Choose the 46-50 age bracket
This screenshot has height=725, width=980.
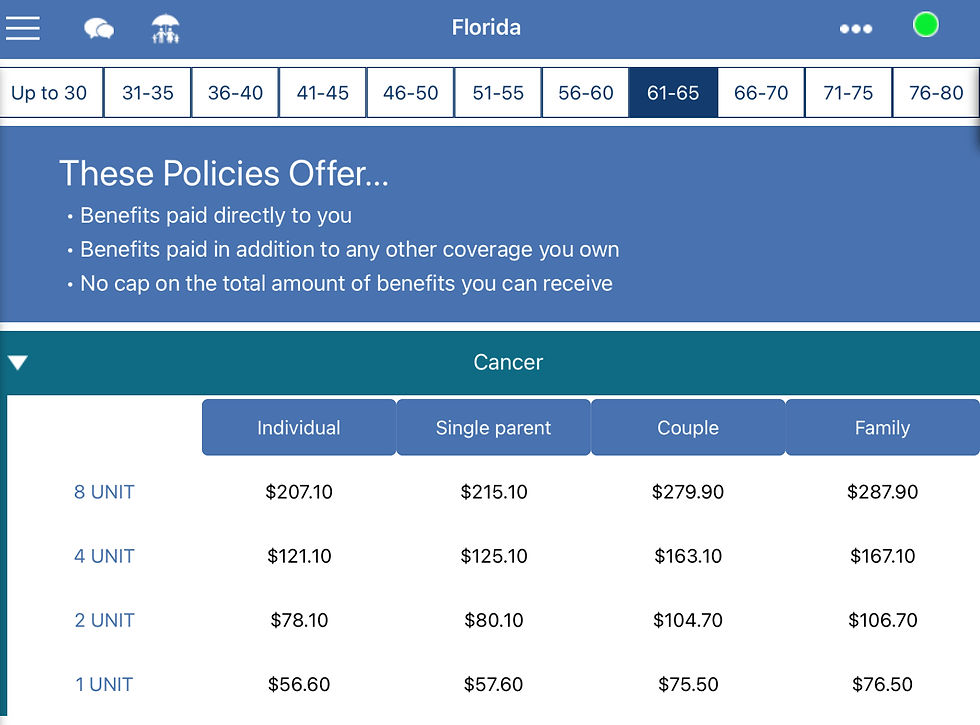(x=411, y=93)
